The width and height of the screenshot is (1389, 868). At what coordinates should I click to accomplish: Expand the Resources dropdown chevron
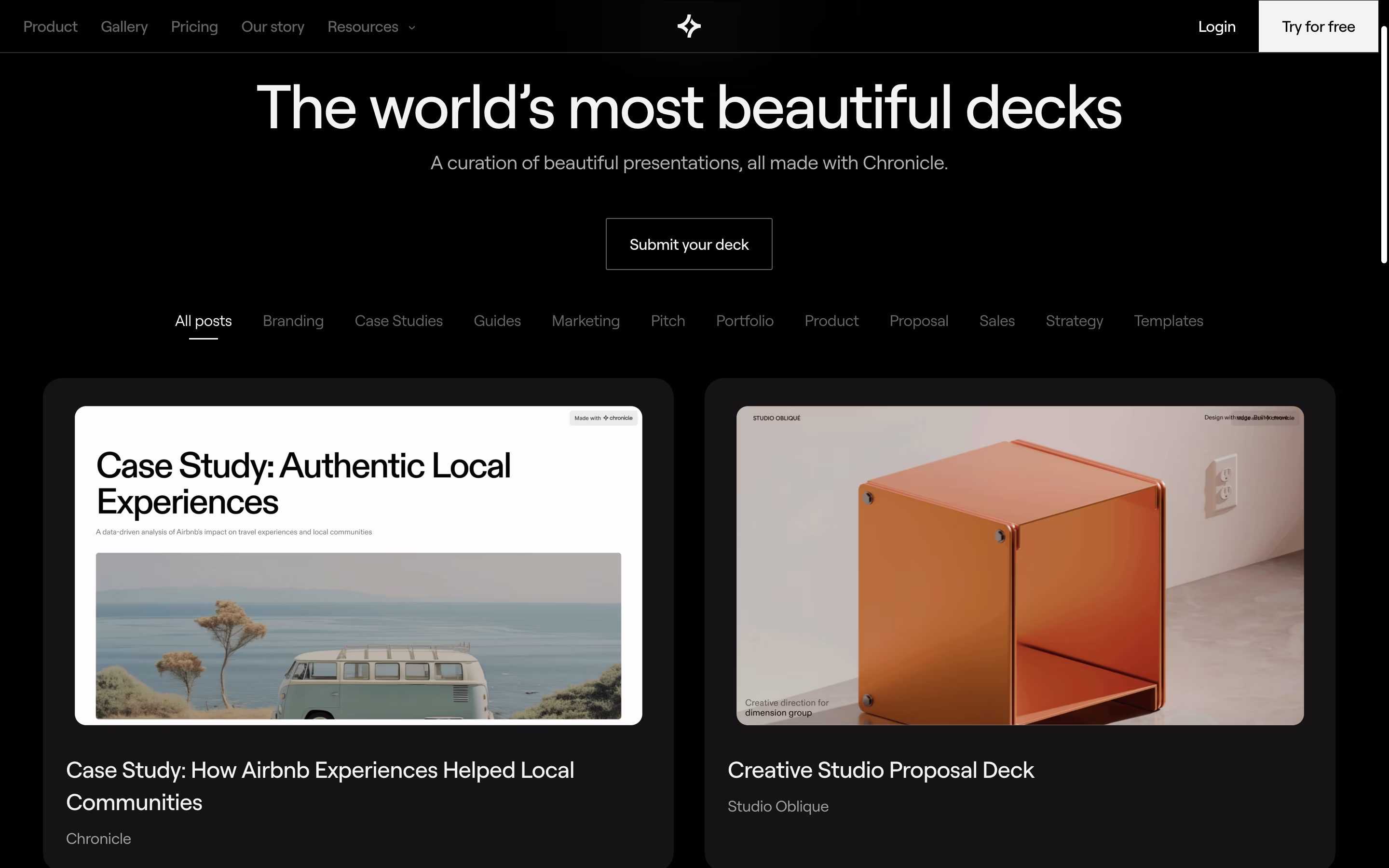click(411, 27)
